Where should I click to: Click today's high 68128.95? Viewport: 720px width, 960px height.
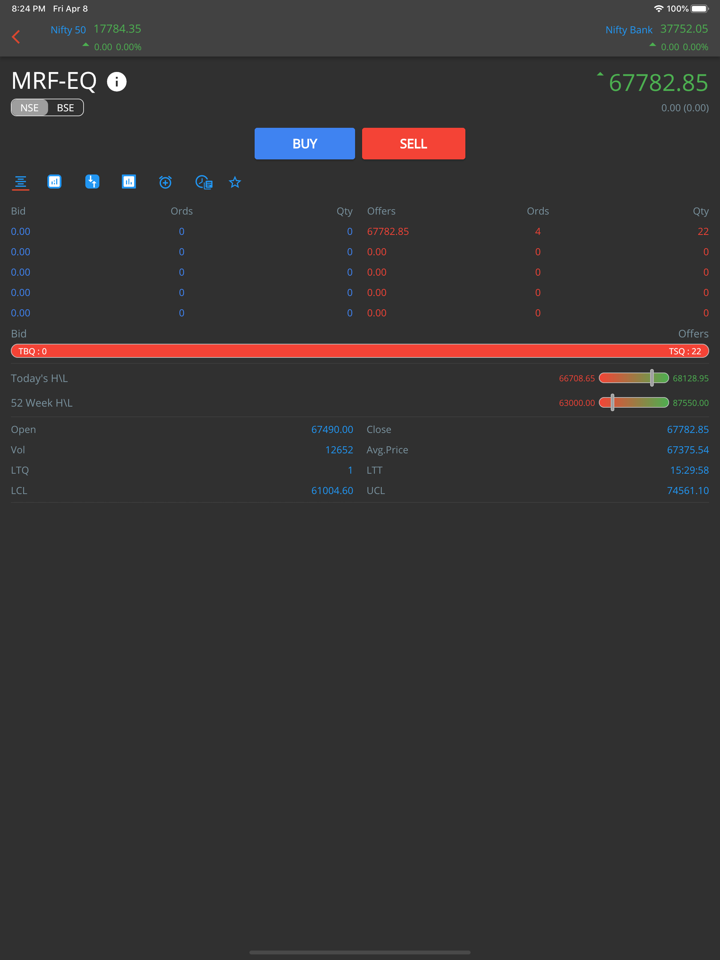click(x=691, y=378)
